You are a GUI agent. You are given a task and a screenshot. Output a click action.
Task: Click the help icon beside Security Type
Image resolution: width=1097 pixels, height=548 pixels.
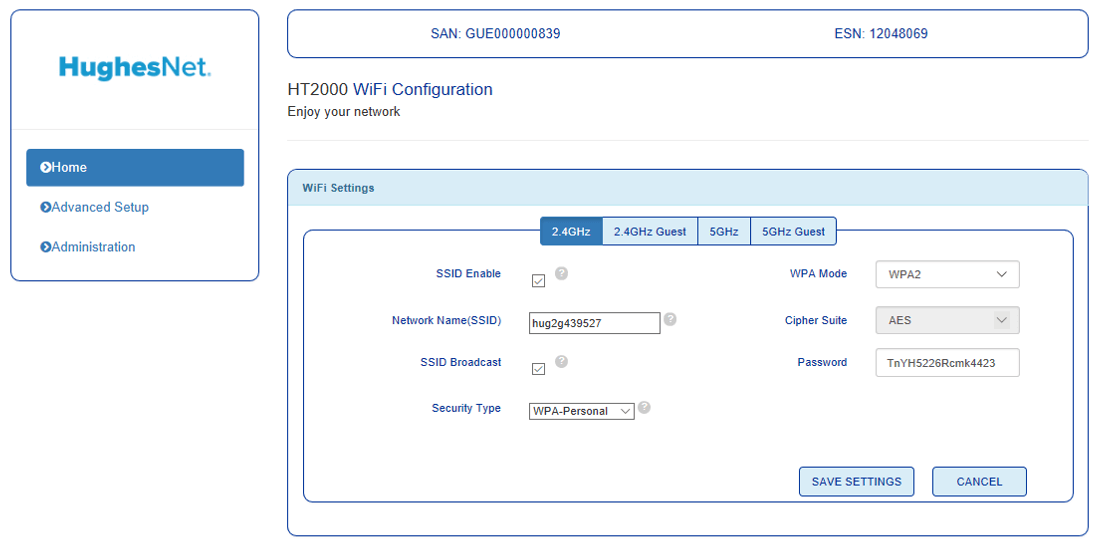tap(644, 407)
